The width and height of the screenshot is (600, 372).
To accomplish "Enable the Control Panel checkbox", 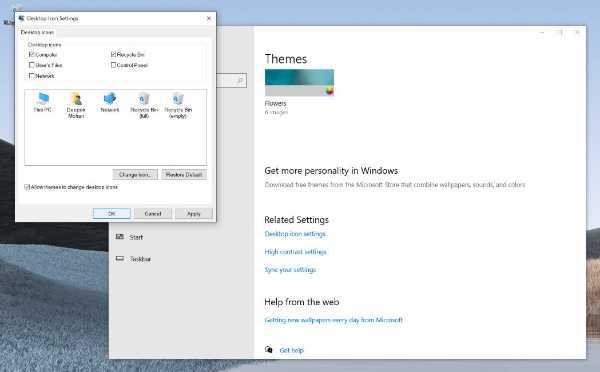I will click(113, 65).
